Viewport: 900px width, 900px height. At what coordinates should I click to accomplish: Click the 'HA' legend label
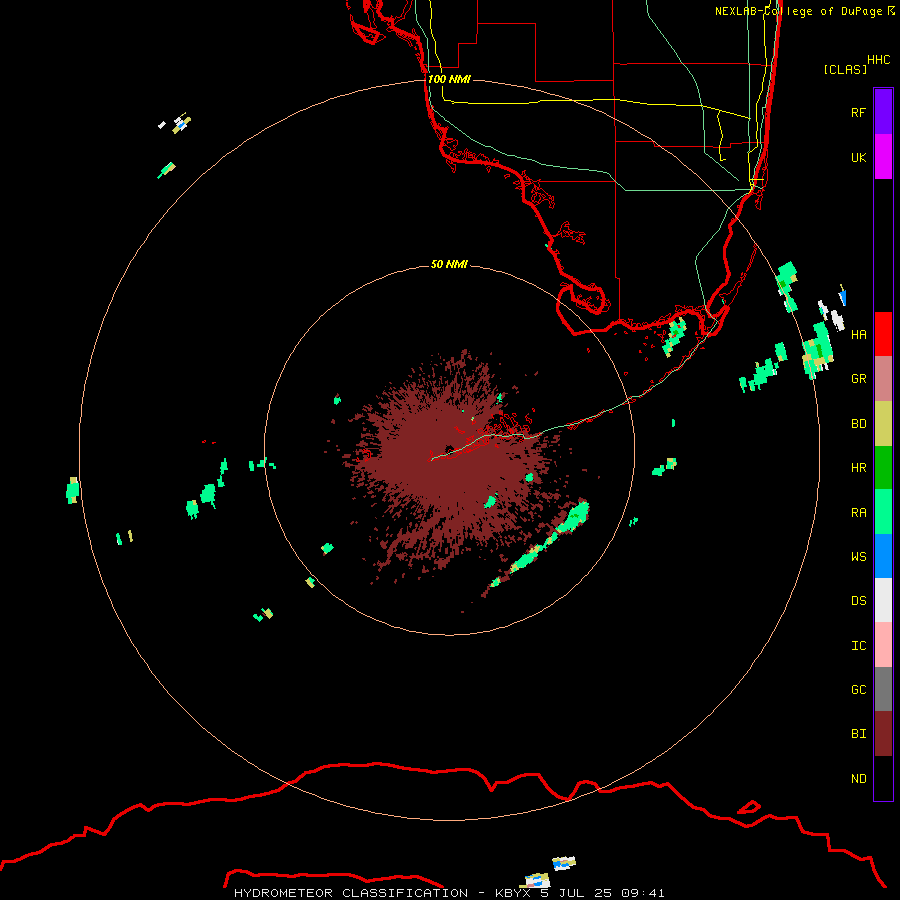pyautogui.click(x=858, y=334)
